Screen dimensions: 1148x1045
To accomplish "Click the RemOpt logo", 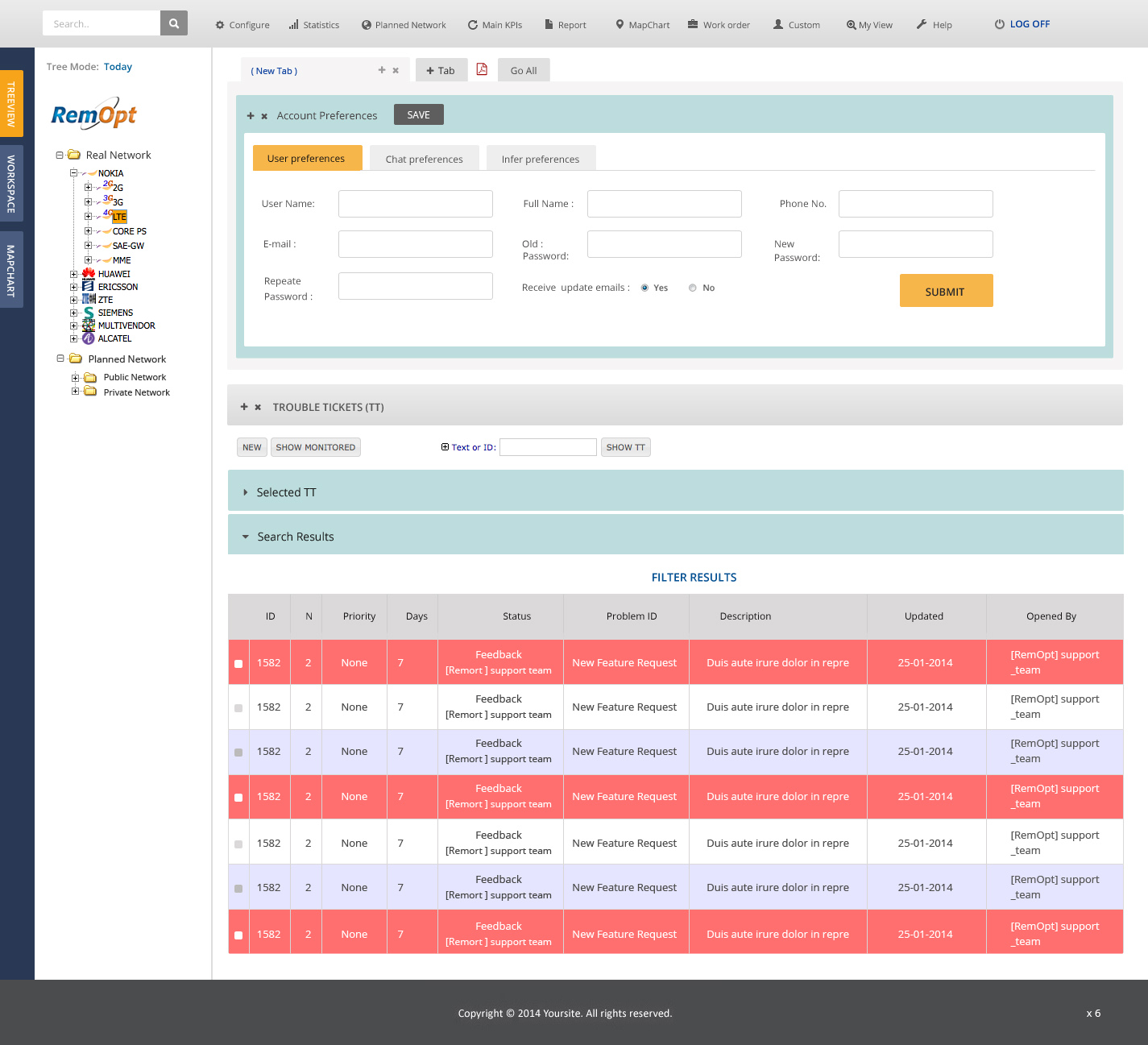I will tap(94, 114).
